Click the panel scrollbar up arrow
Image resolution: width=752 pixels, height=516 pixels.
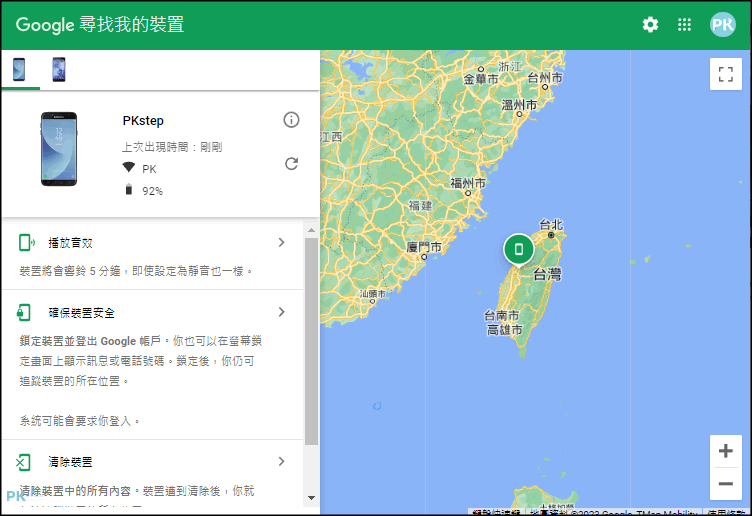[x=311, y=230]
